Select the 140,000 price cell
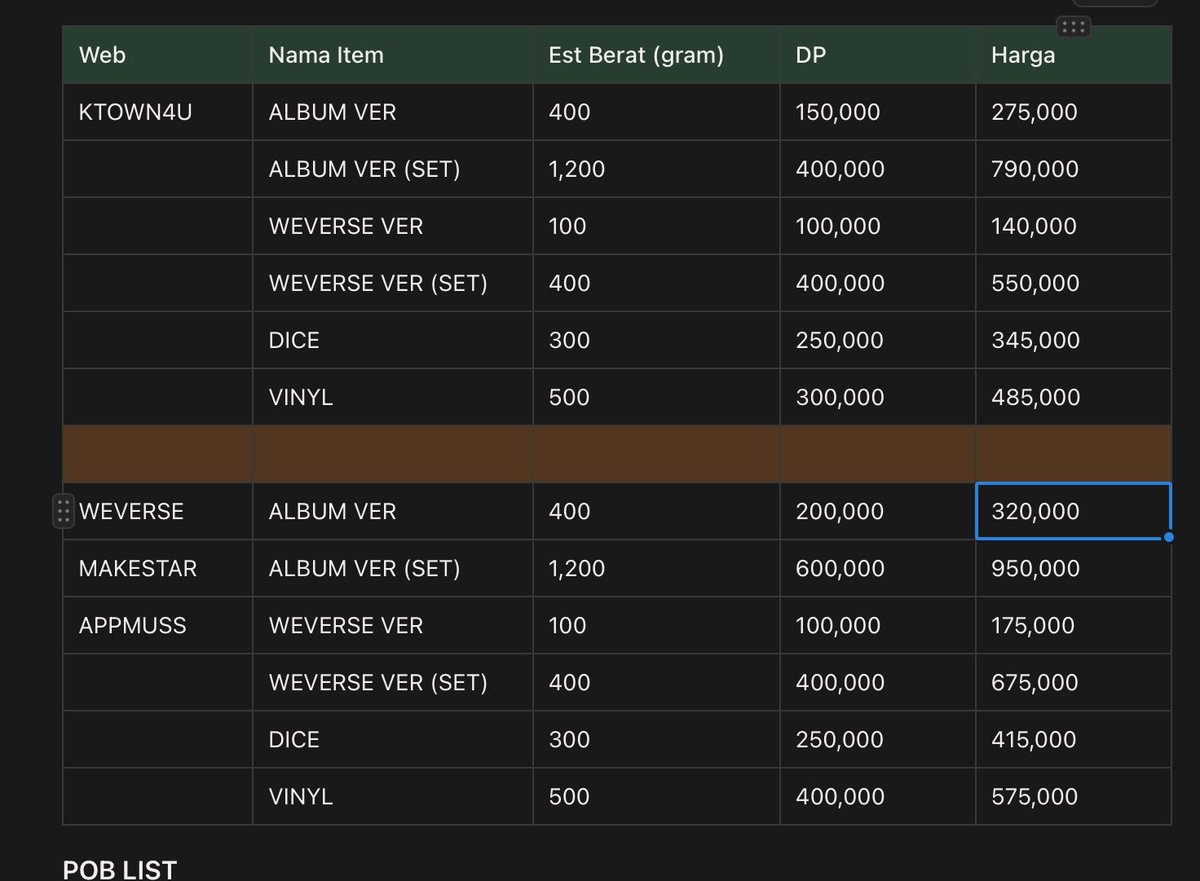This screenshot has width=1200, height=881. pos(1073,226)
